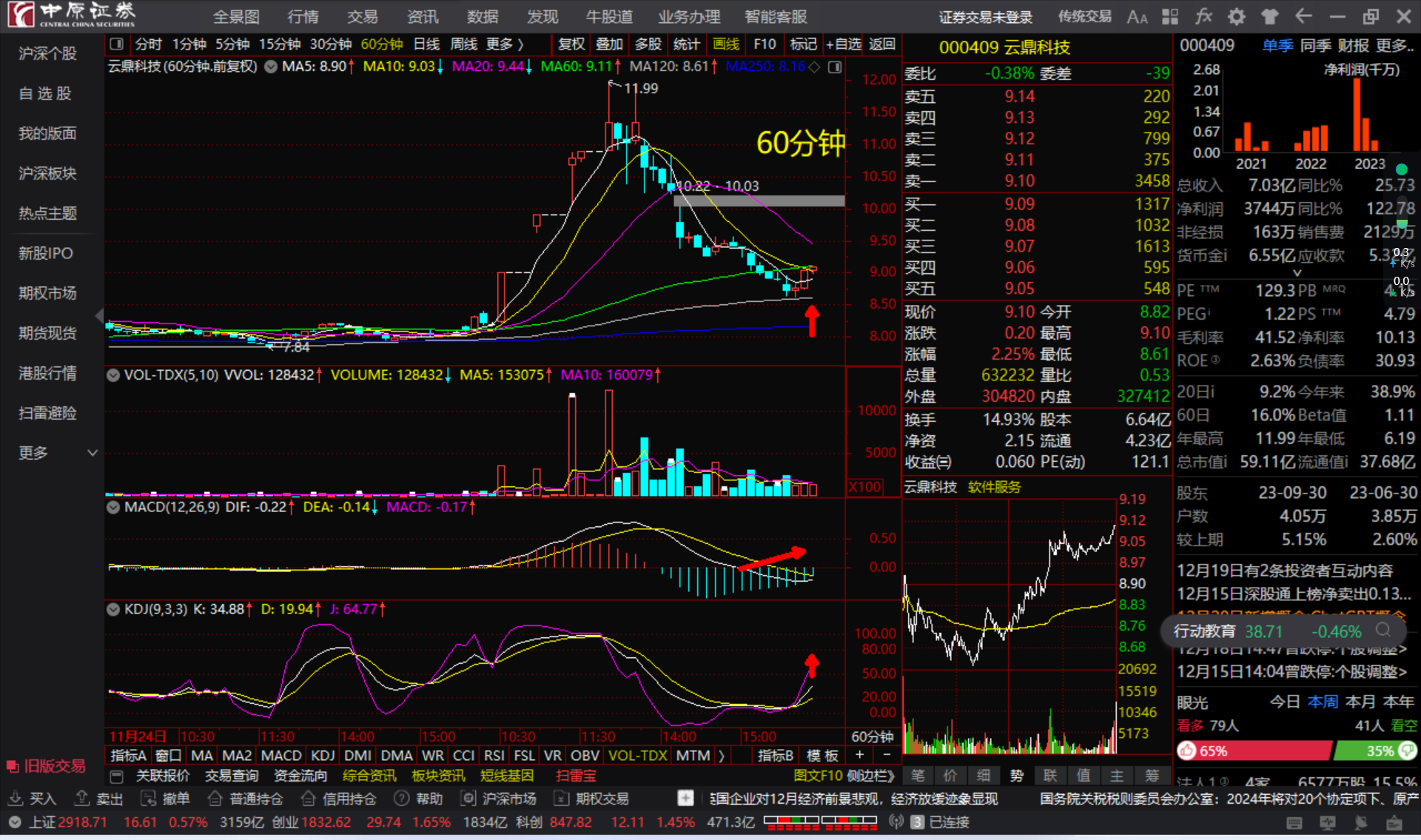Click 返回 to go back
The height and width of the screenshot is (840, 1421).
pos(881,44)
